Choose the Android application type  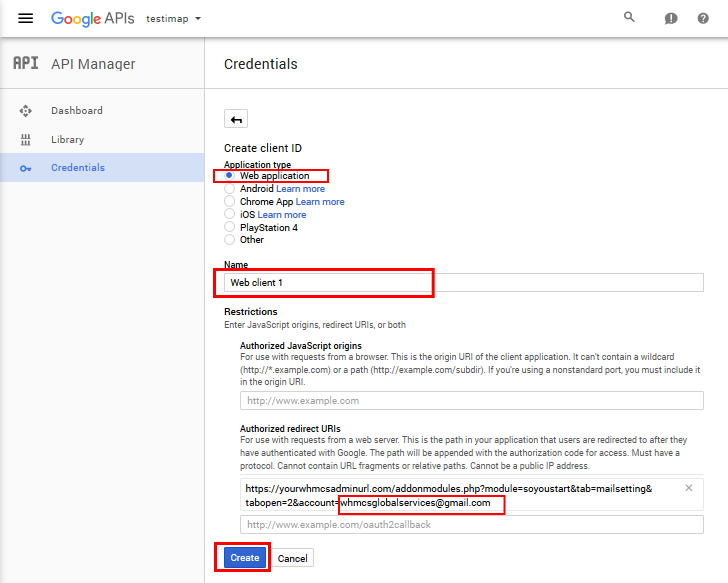point(230,189)
